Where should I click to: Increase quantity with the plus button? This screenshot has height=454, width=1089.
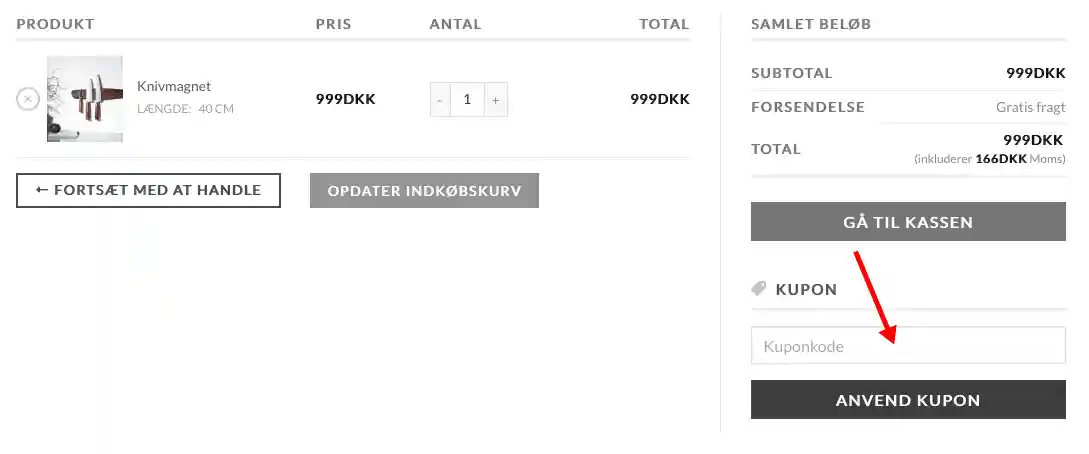click(x=495, y=100)
